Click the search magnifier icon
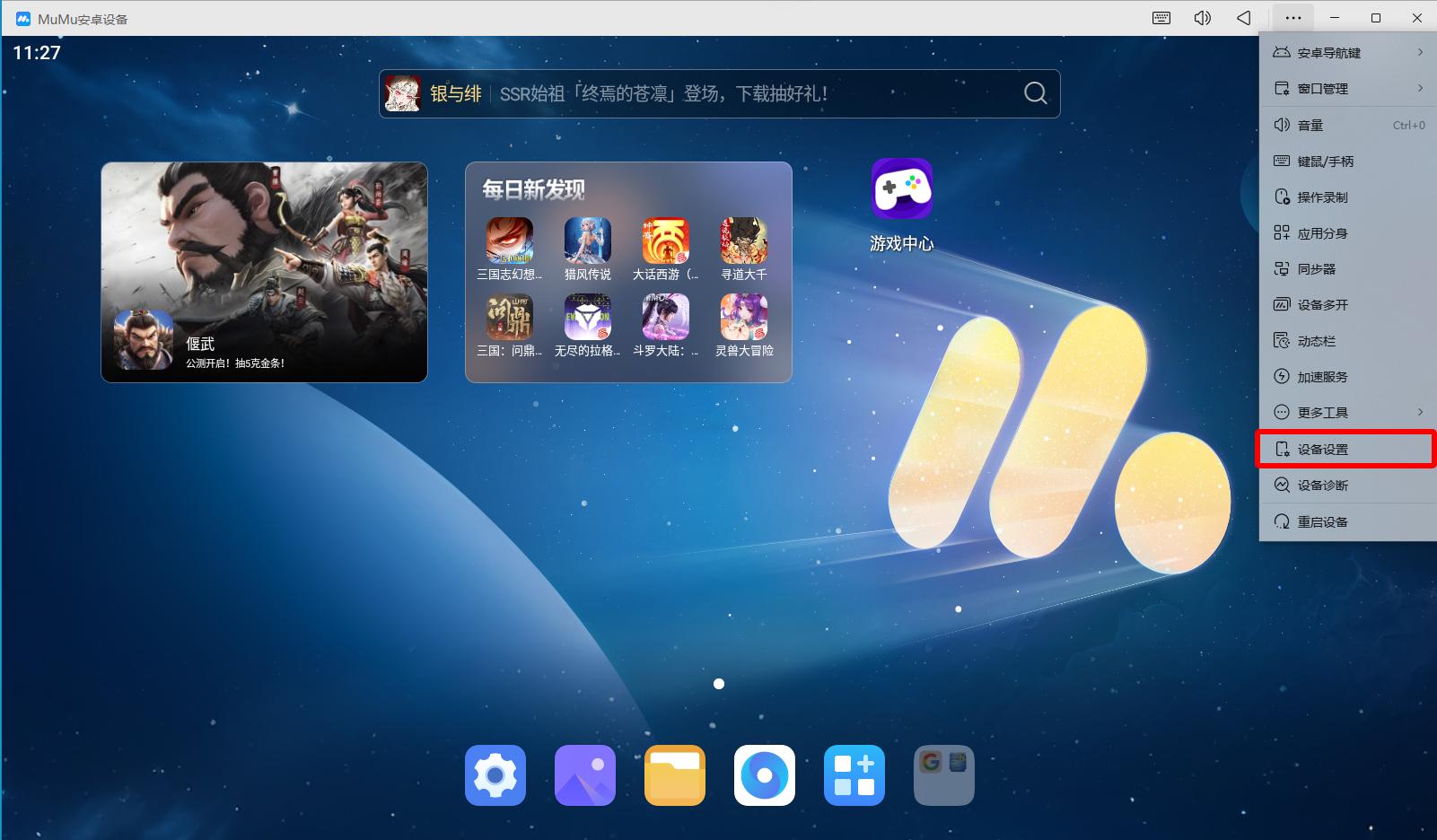 [1035, 93]
